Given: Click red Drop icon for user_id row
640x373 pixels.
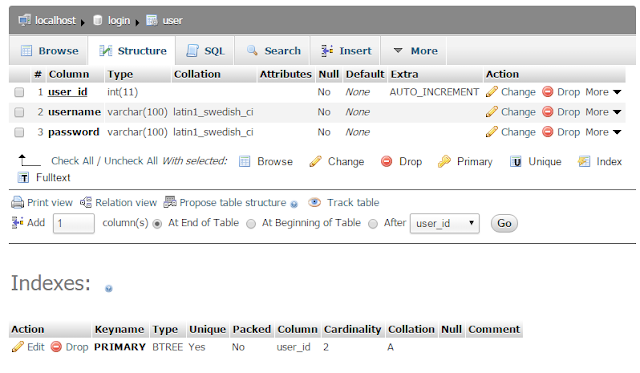Looking at the screenshot, I should click(547, 92).
